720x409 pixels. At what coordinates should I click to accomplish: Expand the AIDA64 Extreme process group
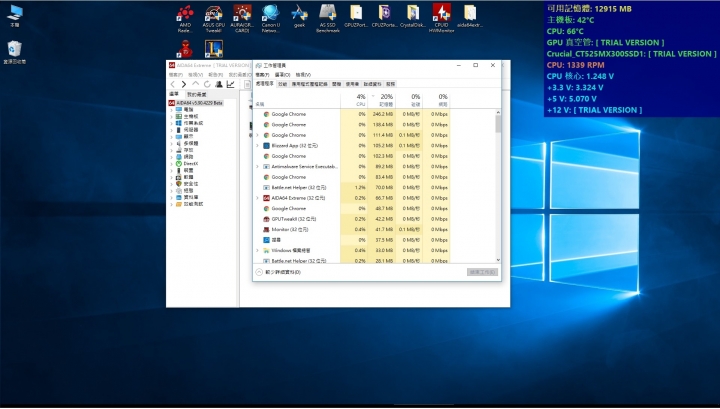point(257,198)
